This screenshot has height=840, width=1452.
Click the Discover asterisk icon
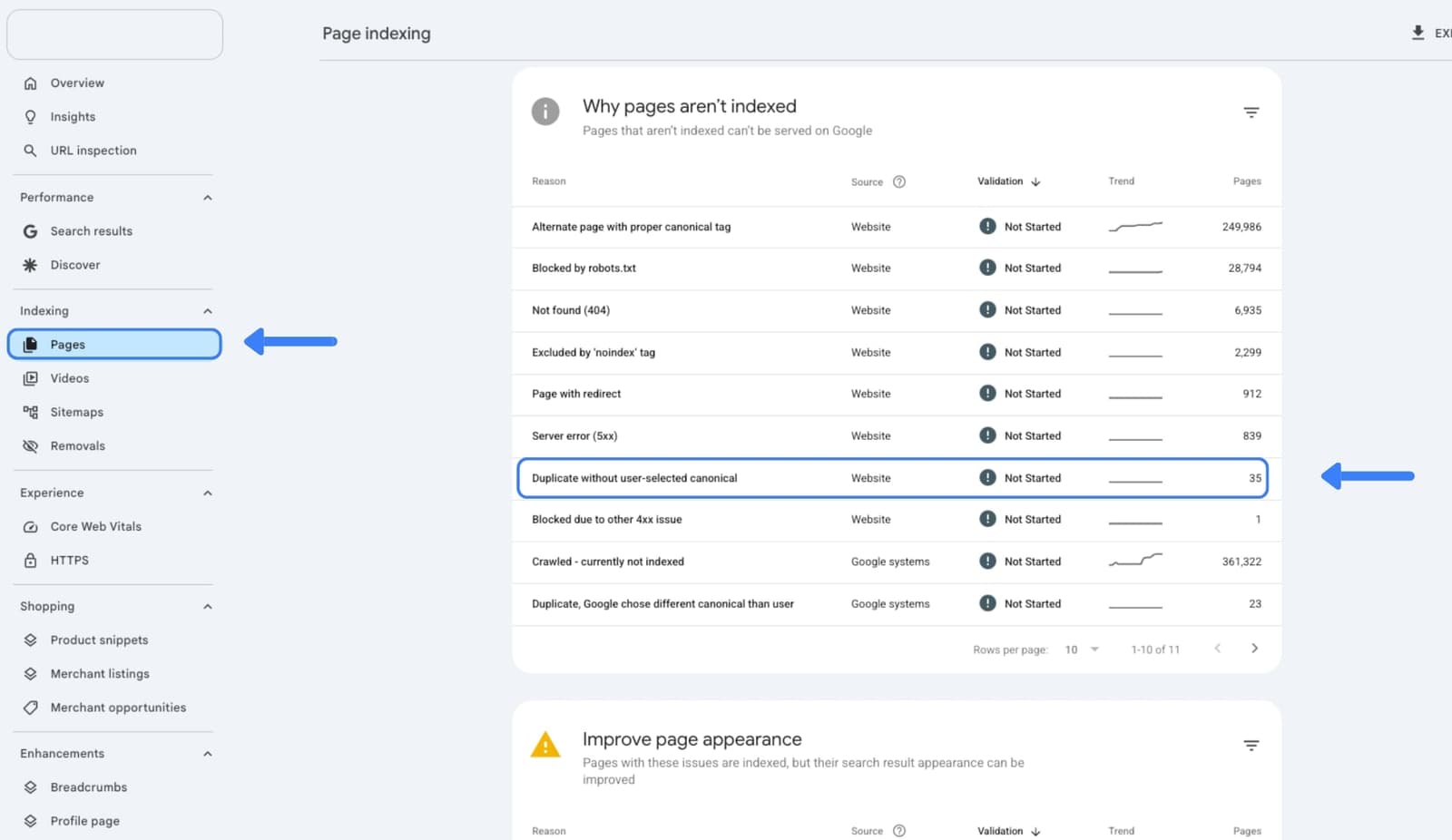click(x=30, y=265)
